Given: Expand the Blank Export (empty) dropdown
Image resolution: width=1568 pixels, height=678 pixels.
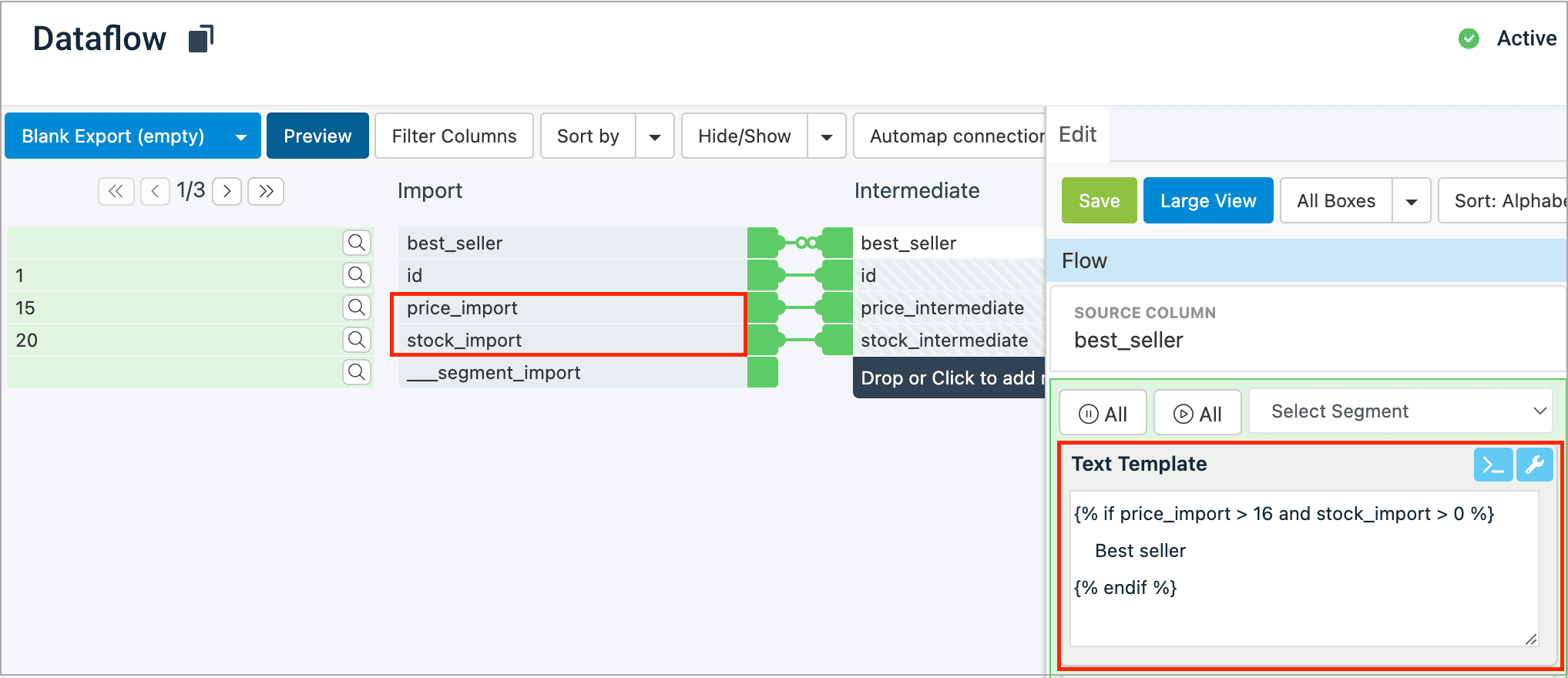Looking at the screenshot, I should (241, 136).
